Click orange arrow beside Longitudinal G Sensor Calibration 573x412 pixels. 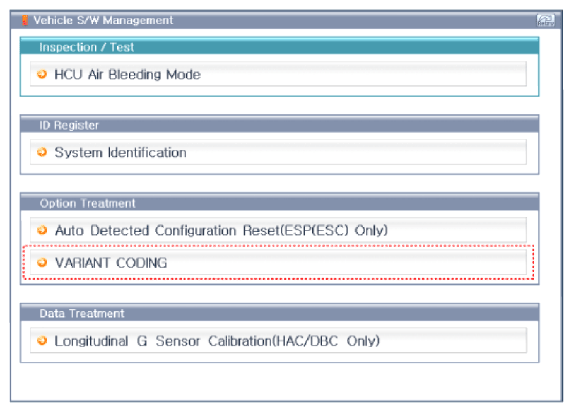coord(42,341)
